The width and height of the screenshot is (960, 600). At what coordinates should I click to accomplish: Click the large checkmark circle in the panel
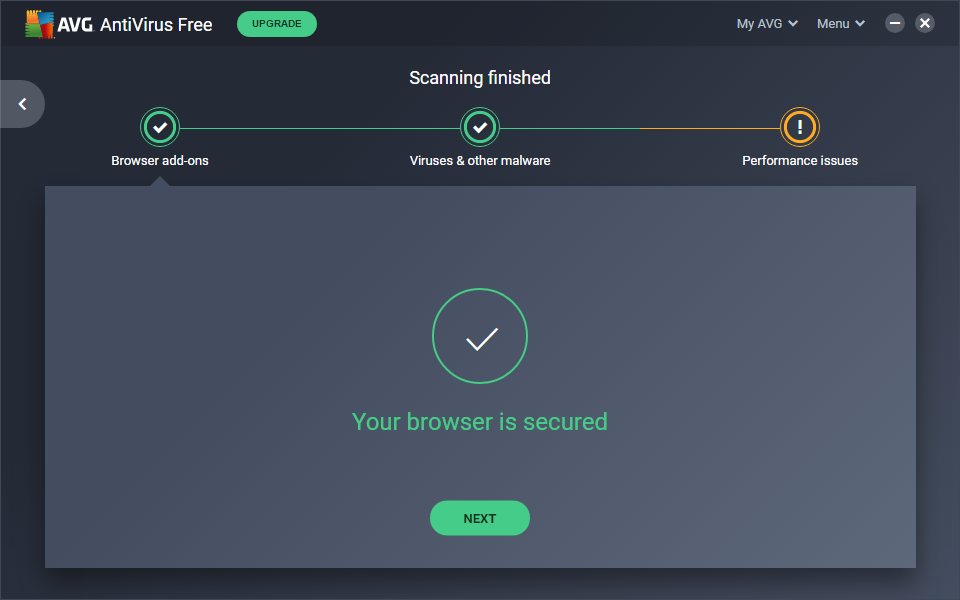tap(480, 338)
